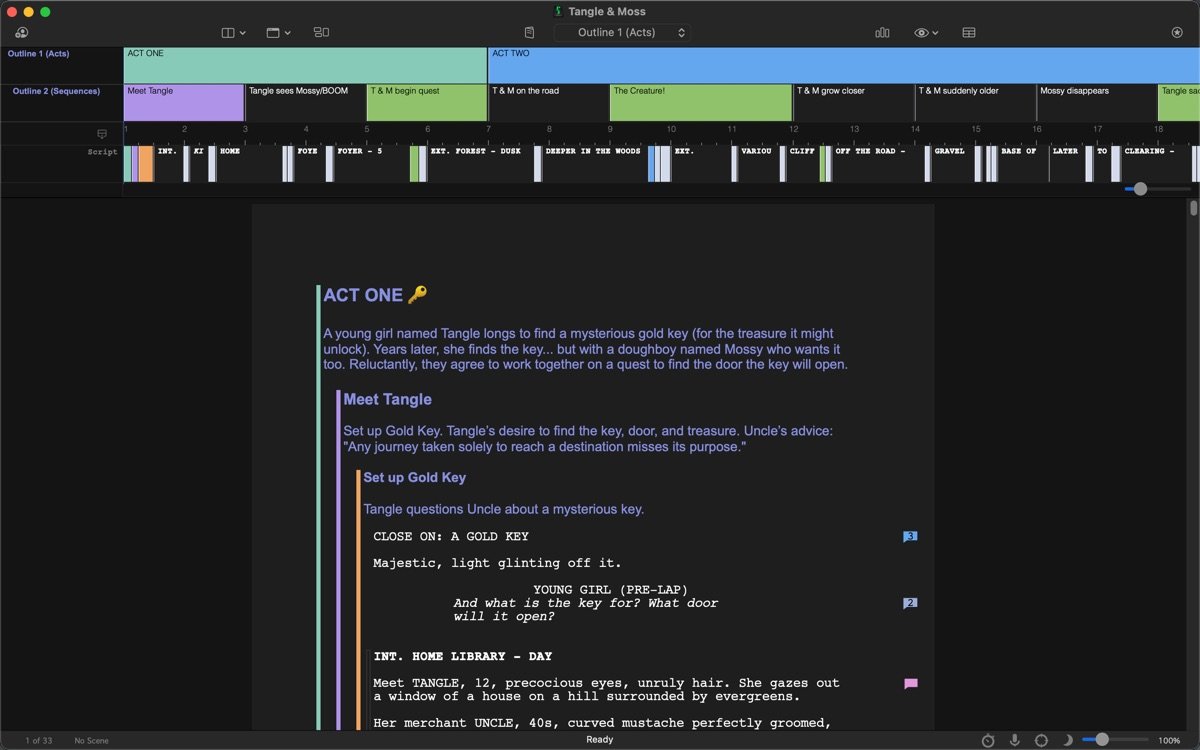Click the collaboration icon in toolbar
The width and height of the screenshot is (1200, 750).
[x=21, y=33]
